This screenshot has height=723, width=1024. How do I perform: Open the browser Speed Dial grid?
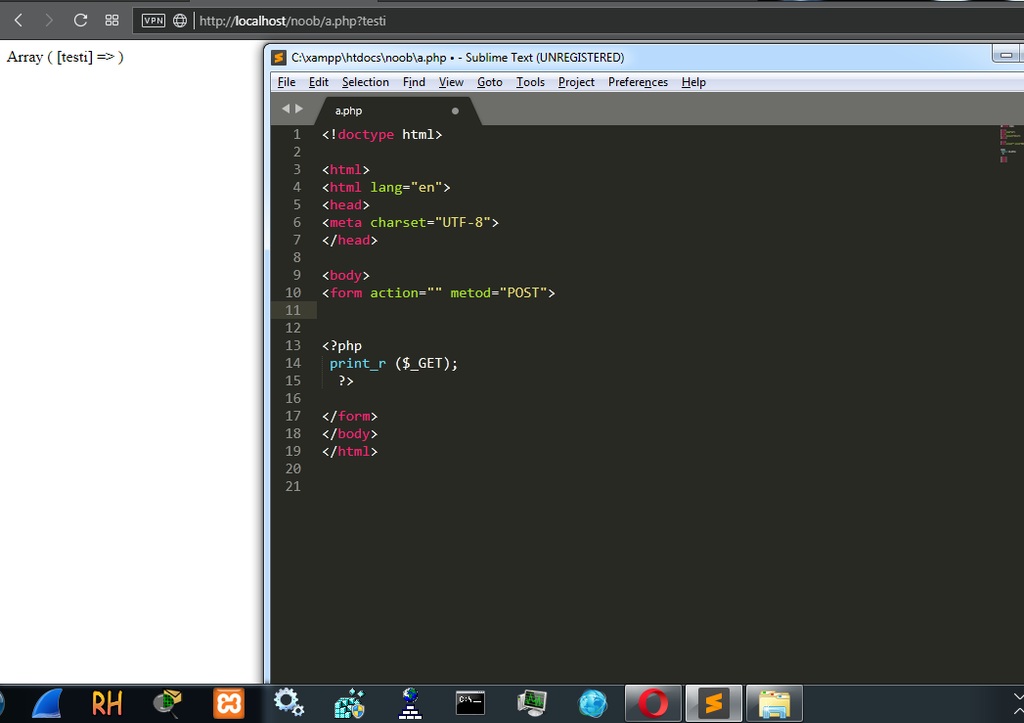point(112,20)
